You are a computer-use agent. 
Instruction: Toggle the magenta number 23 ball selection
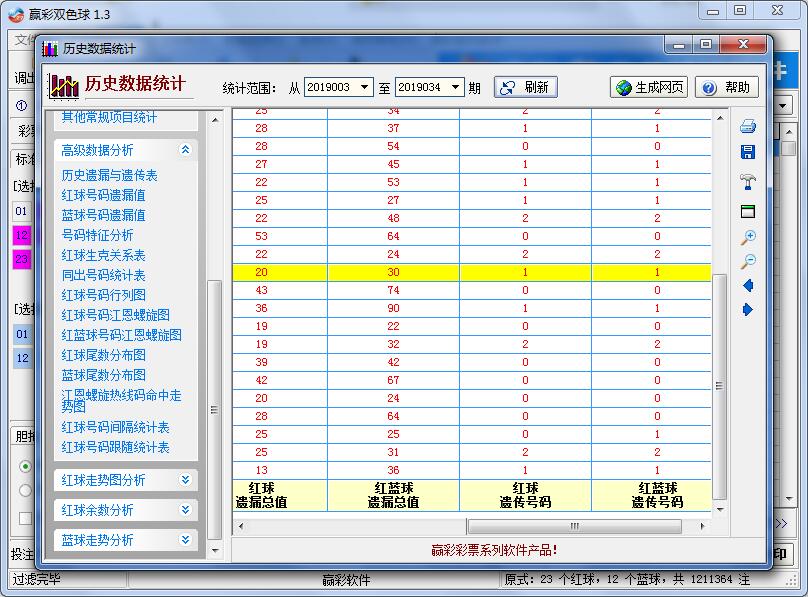(21, 258)
